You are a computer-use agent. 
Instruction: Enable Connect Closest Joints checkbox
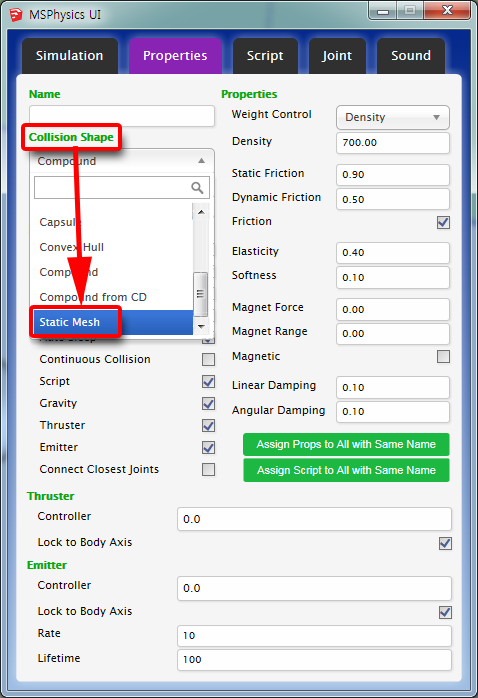point(208,470)
